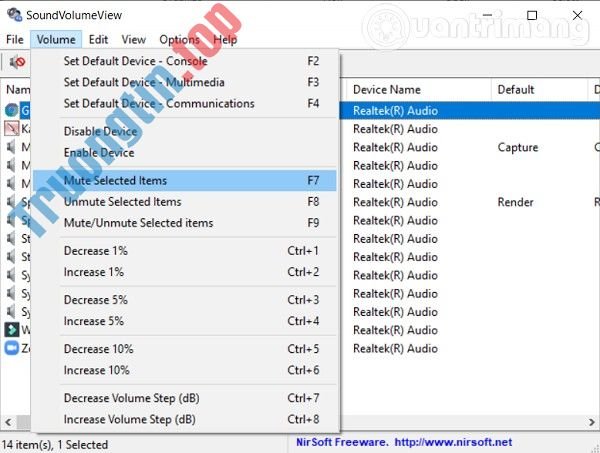The width and height of the screenshot is (600, 453).
Task: Click the SoundVolumeView title bar icon
Action: [15, 15]
